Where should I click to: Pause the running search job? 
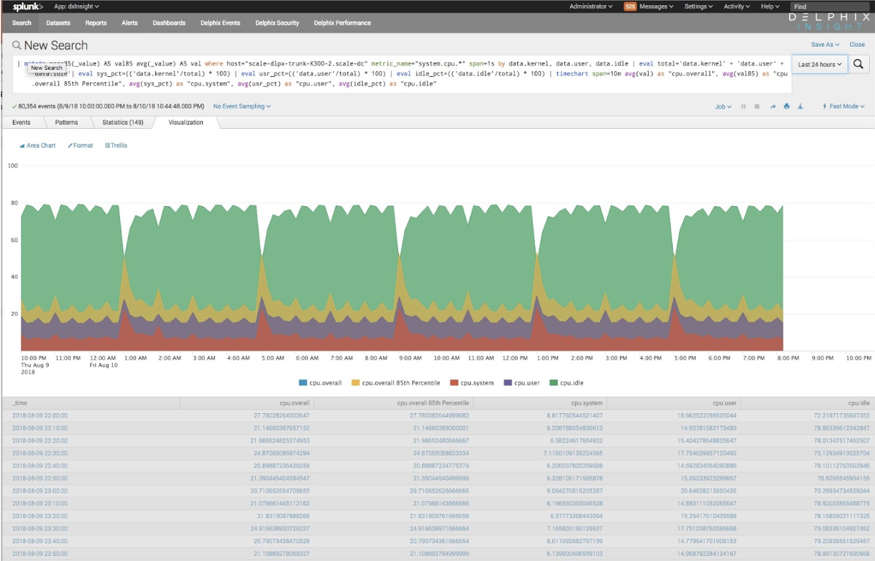pos(743,107)
